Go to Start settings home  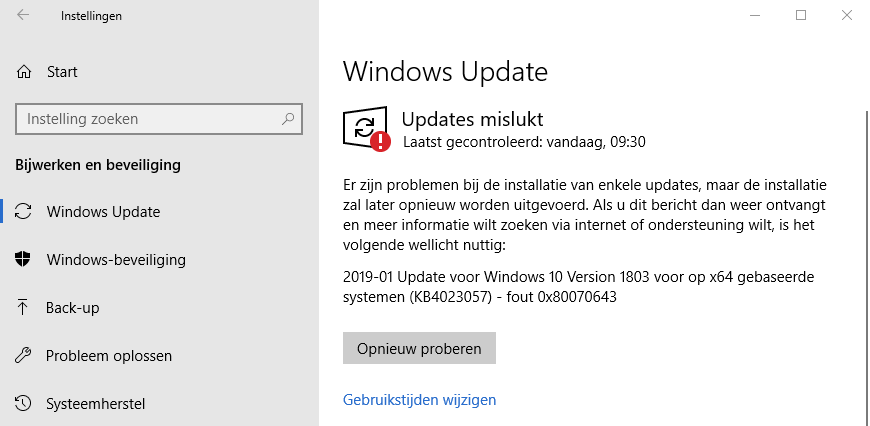62,72
